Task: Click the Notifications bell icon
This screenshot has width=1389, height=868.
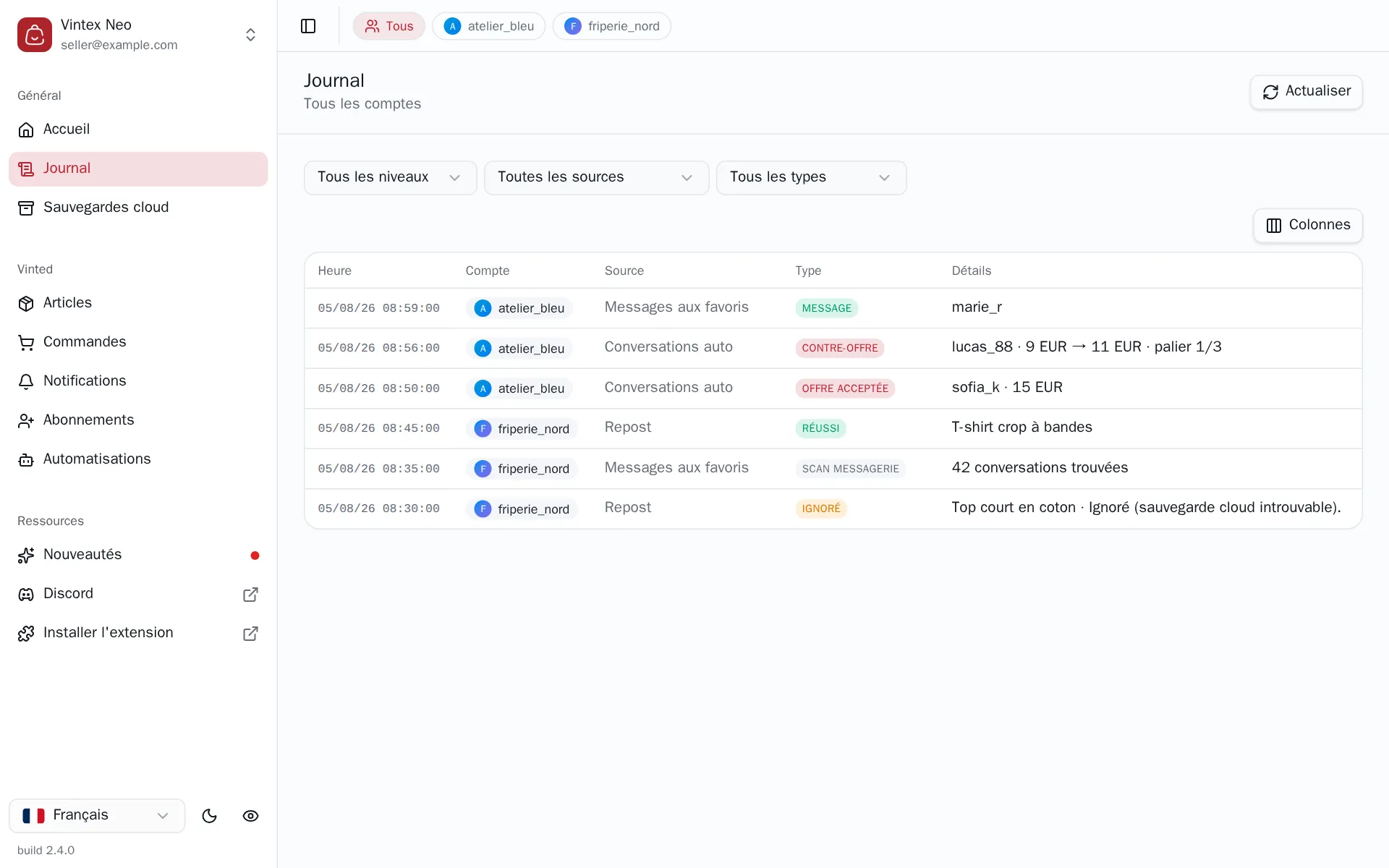Action: click(x=26, y=381)
